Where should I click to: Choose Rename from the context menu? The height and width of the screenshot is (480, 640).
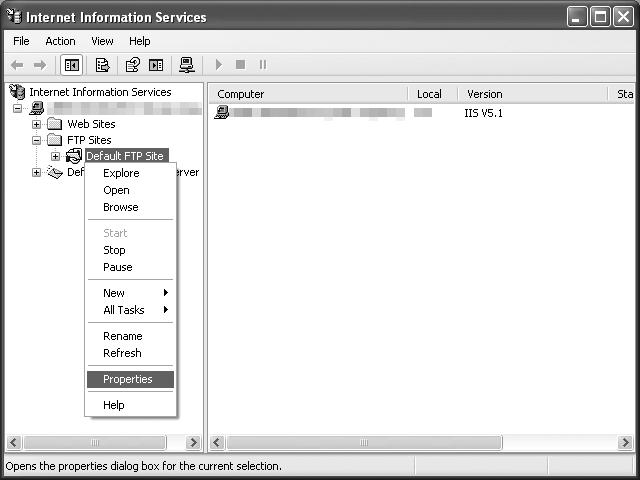[x=131, y=336]
